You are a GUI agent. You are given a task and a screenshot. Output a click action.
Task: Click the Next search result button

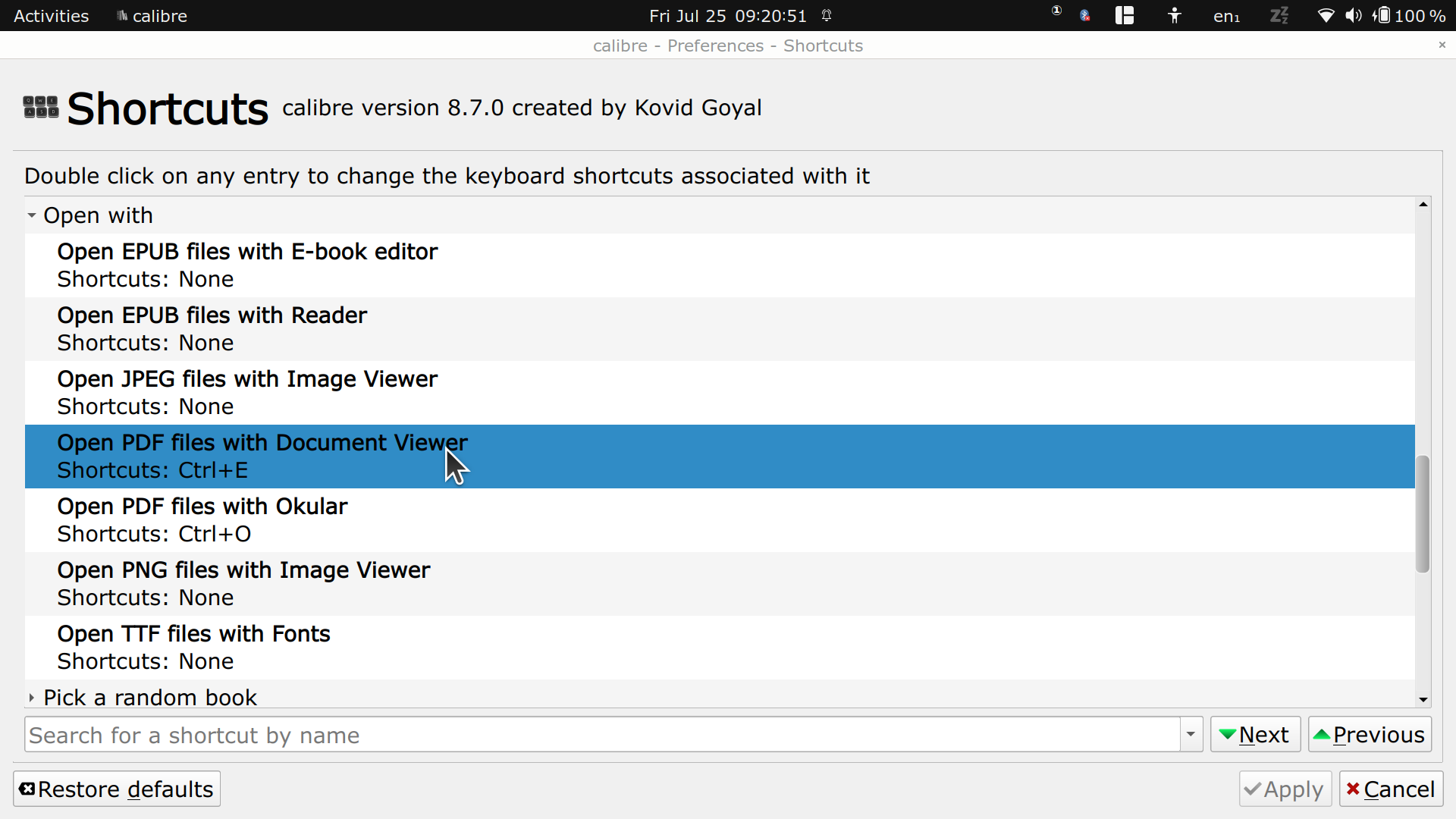tap(1255, 734)
